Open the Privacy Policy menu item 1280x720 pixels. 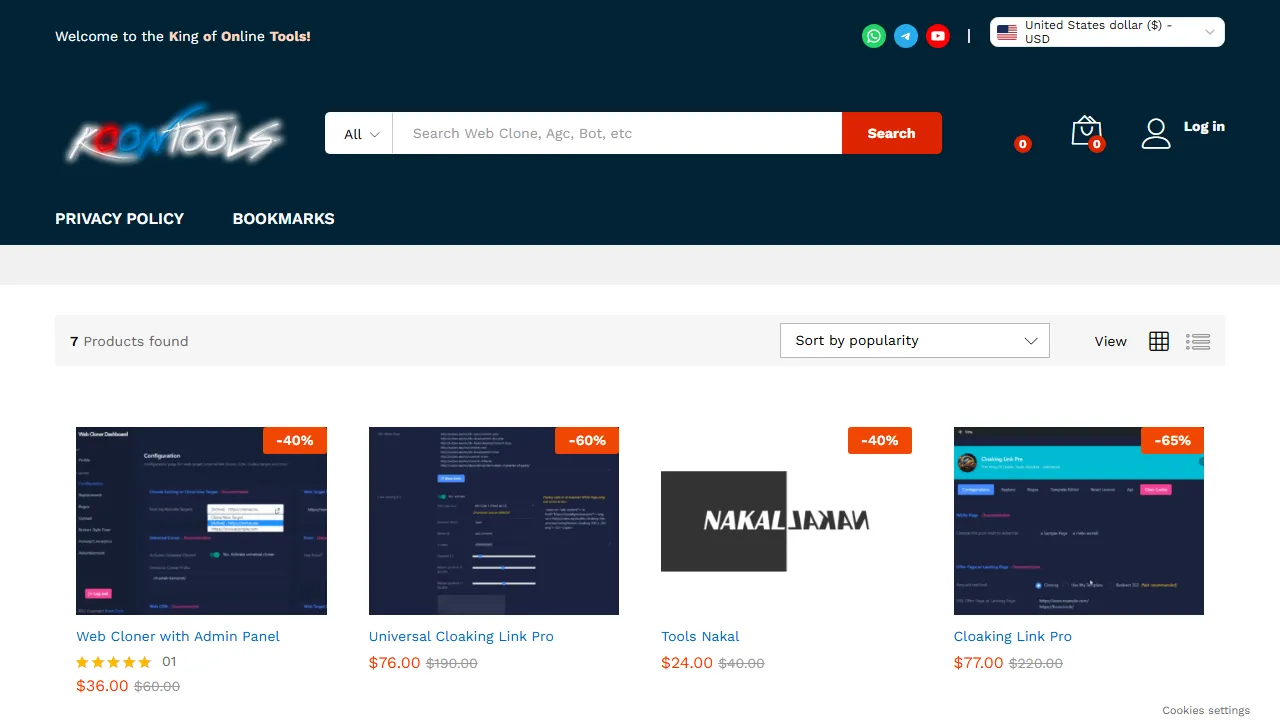119,218
